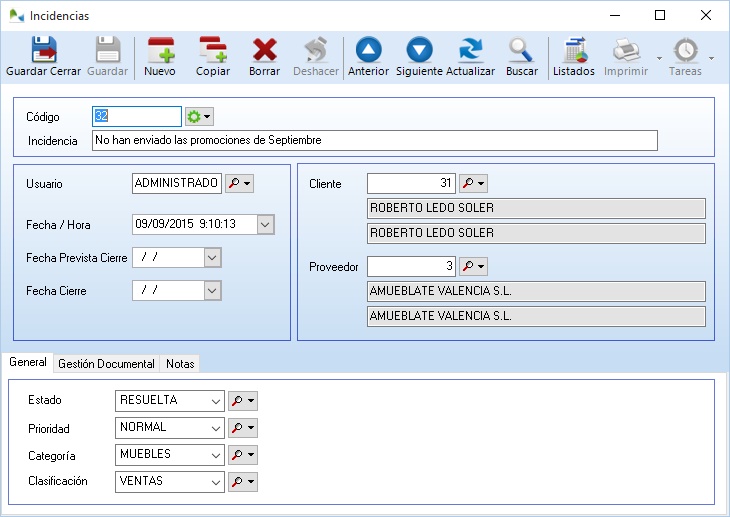
Task: Open the Fecha Prevista Cierre date picker
Action: (211, 258)
